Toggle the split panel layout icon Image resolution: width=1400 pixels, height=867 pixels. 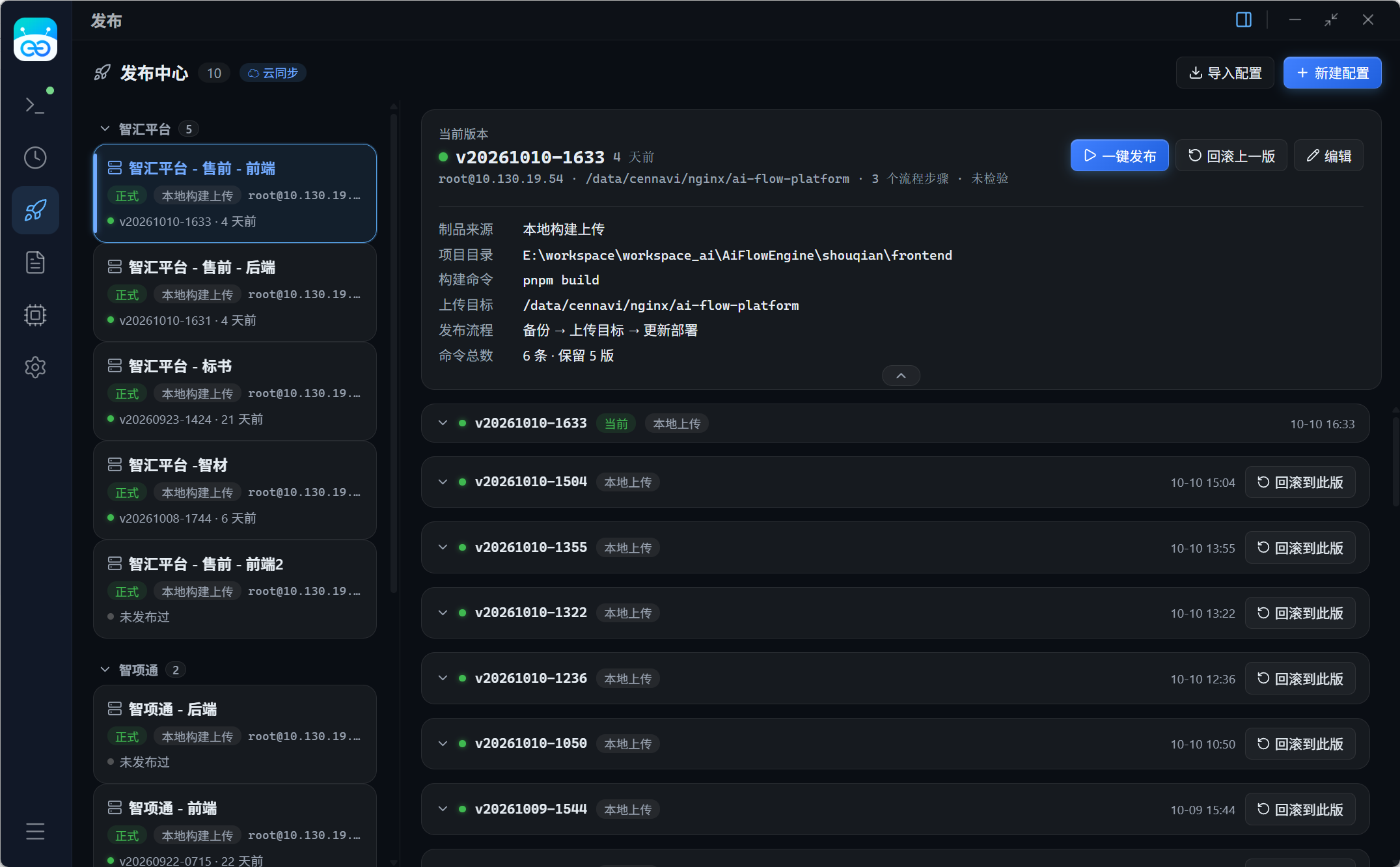(x=1243, y=20)
